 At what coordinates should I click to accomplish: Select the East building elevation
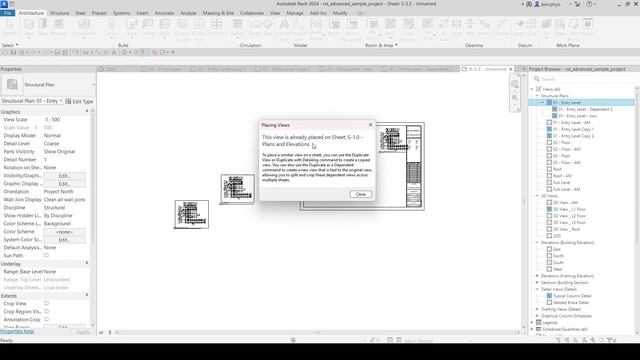pyautogui.click(x=557, y=249)
